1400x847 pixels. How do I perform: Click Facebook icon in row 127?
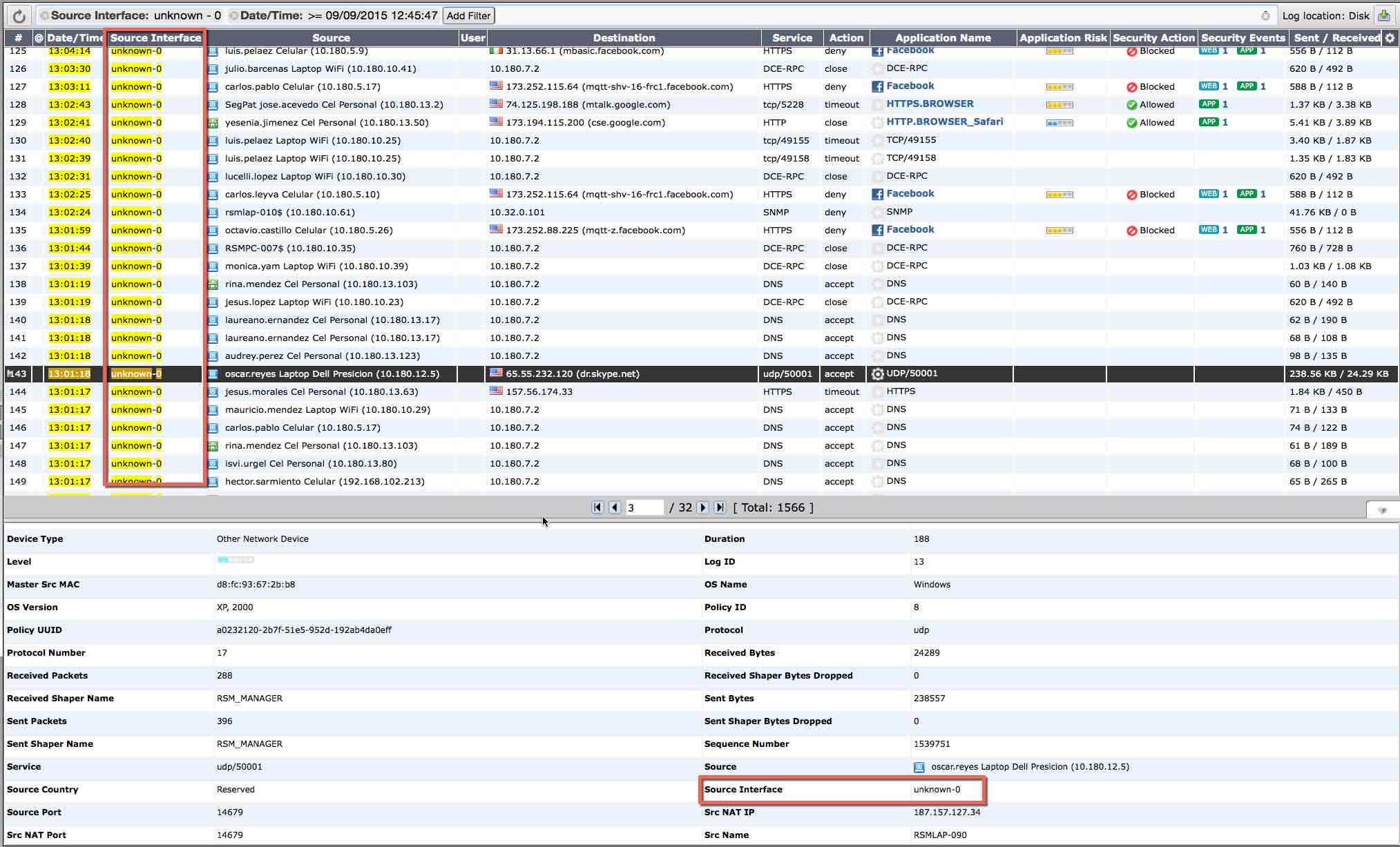(877, 87)
